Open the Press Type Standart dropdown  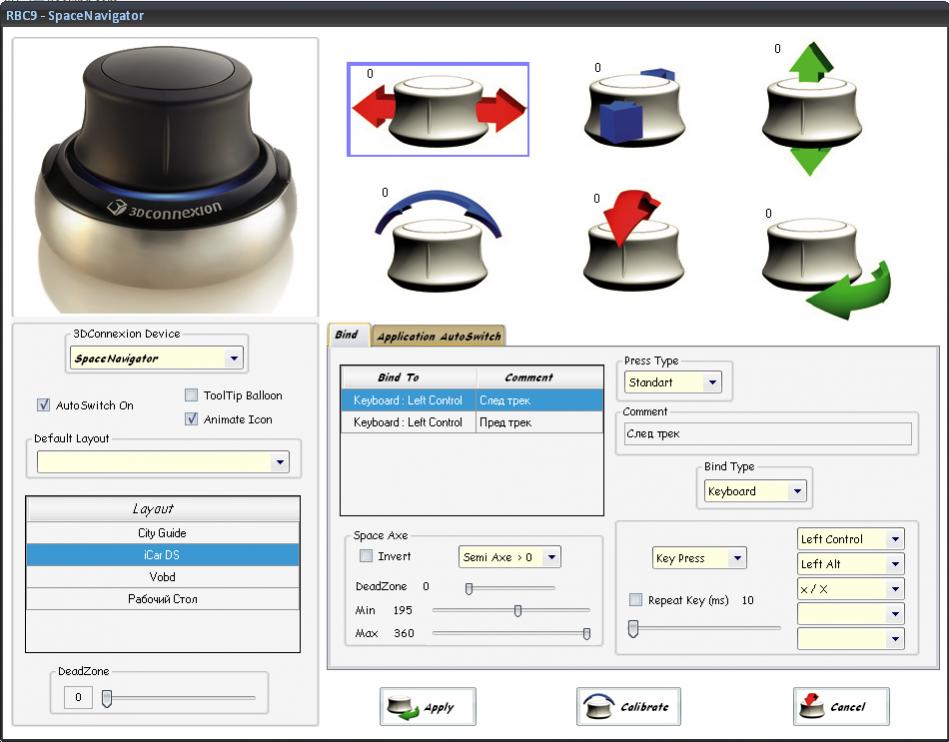coord(672,382)
